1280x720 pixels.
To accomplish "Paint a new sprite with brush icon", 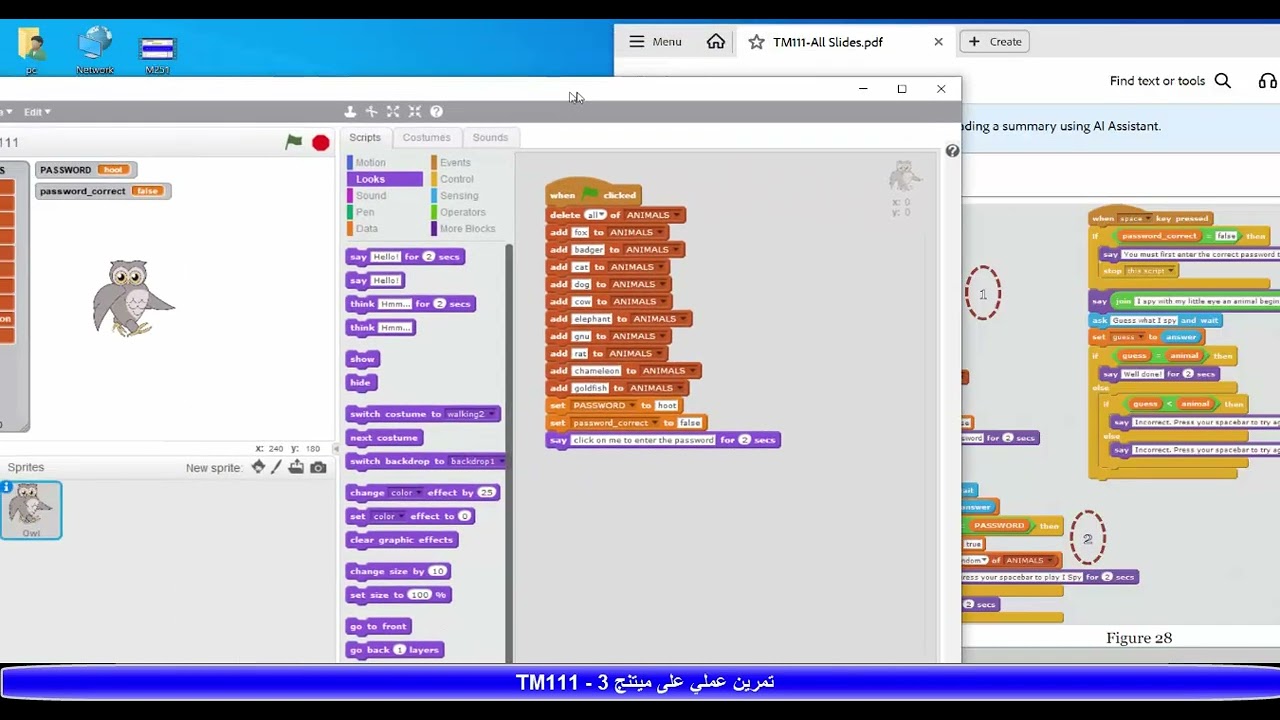I will pos(277,467).
